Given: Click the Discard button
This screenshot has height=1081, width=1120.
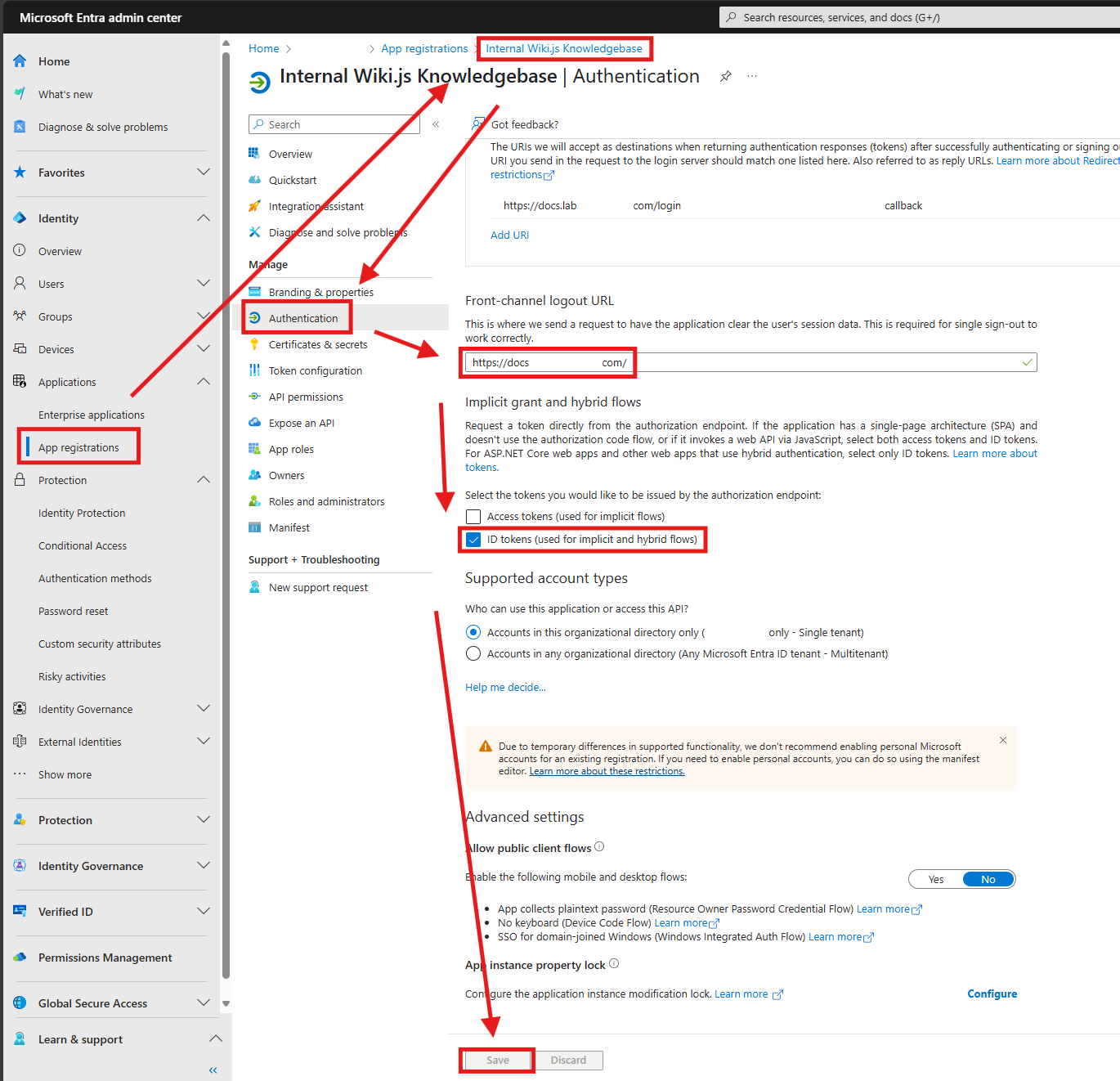Looking at the screenshot, I should pos(568,1061).
